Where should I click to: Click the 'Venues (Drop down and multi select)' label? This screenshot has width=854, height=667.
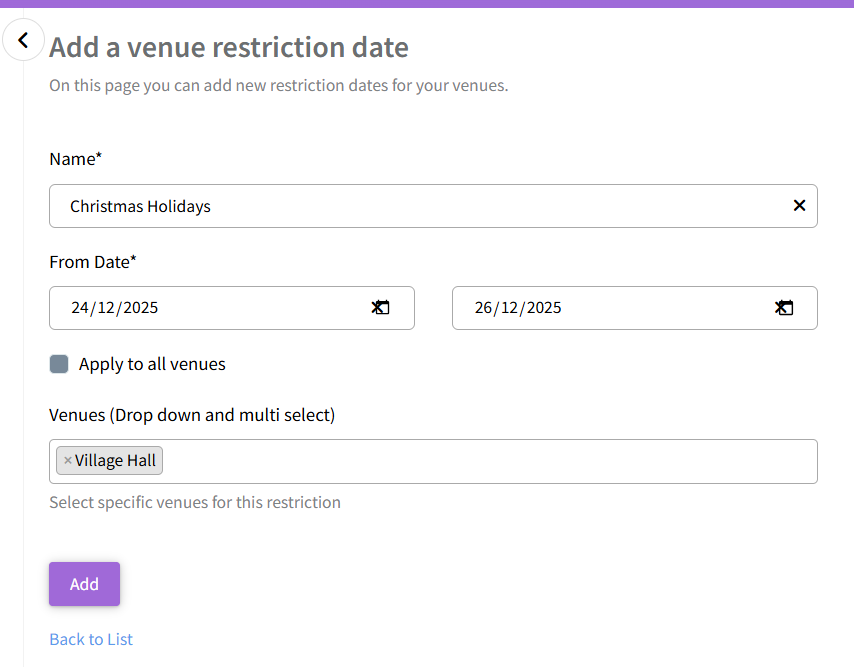(x=192, y=414)
